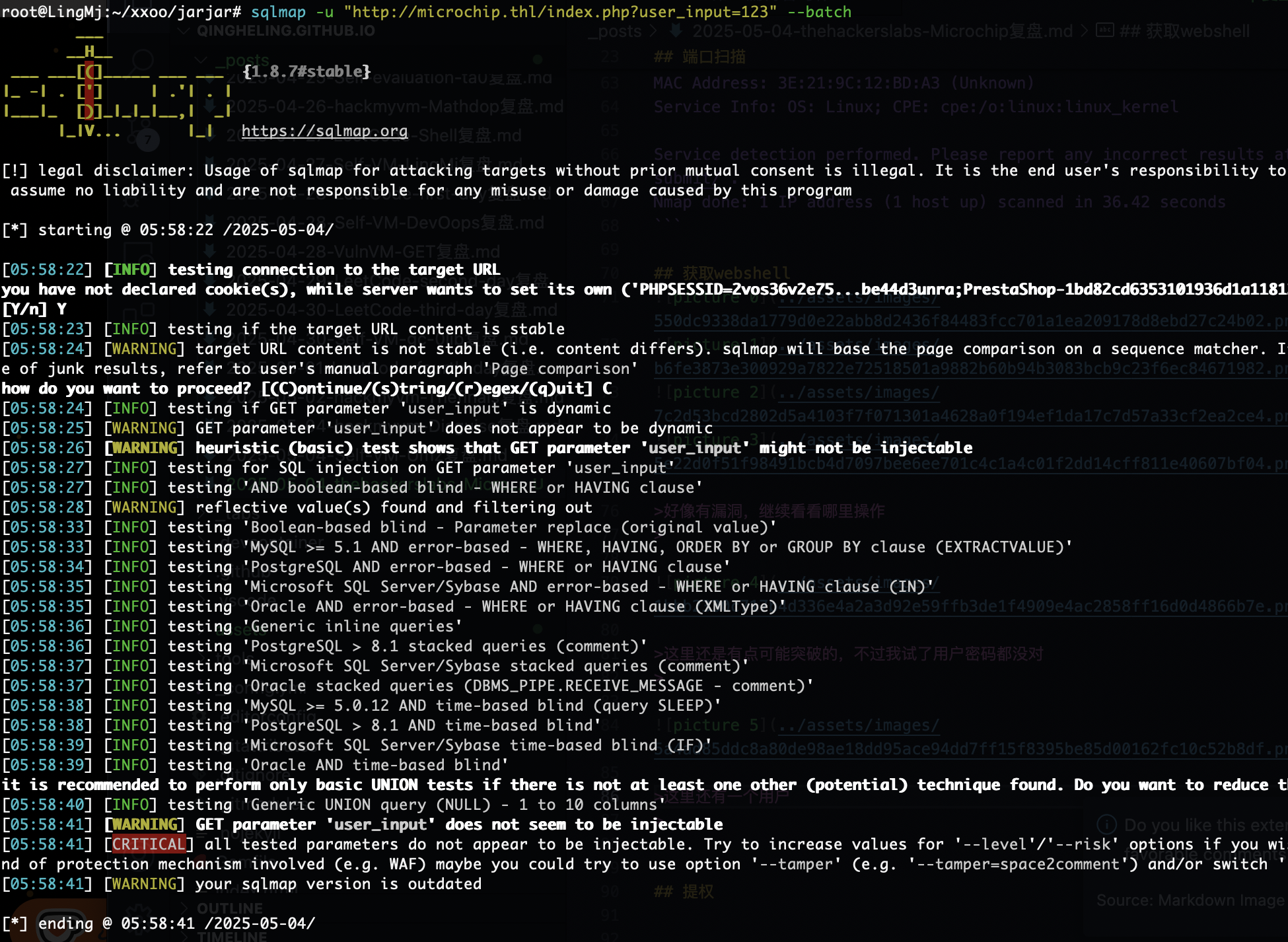Click 'testing for SQL injection on GET parameter'

(422, 468)
